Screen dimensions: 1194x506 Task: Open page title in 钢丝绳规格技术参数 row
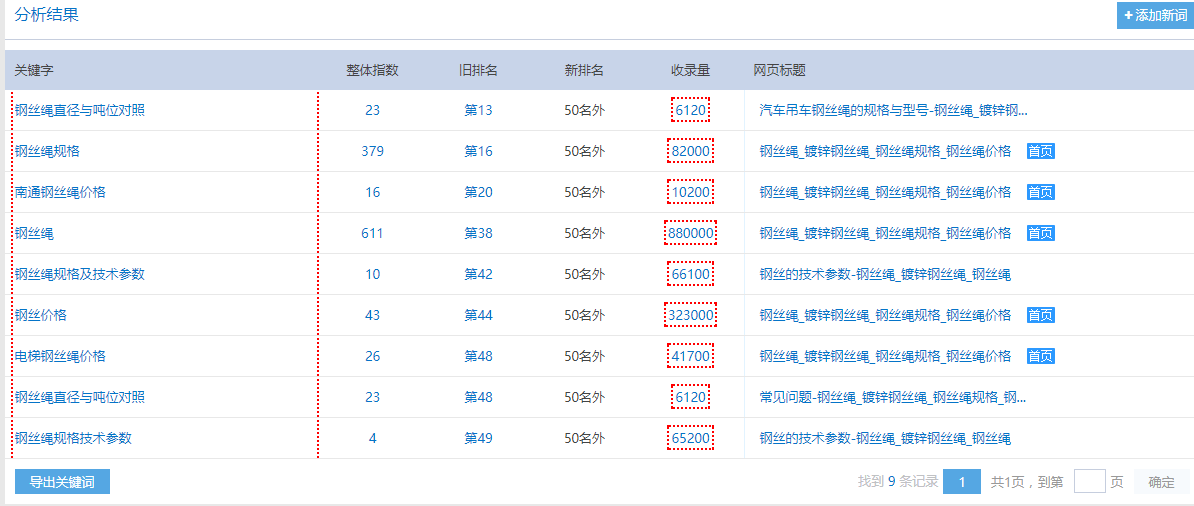(x=886, y=438)
